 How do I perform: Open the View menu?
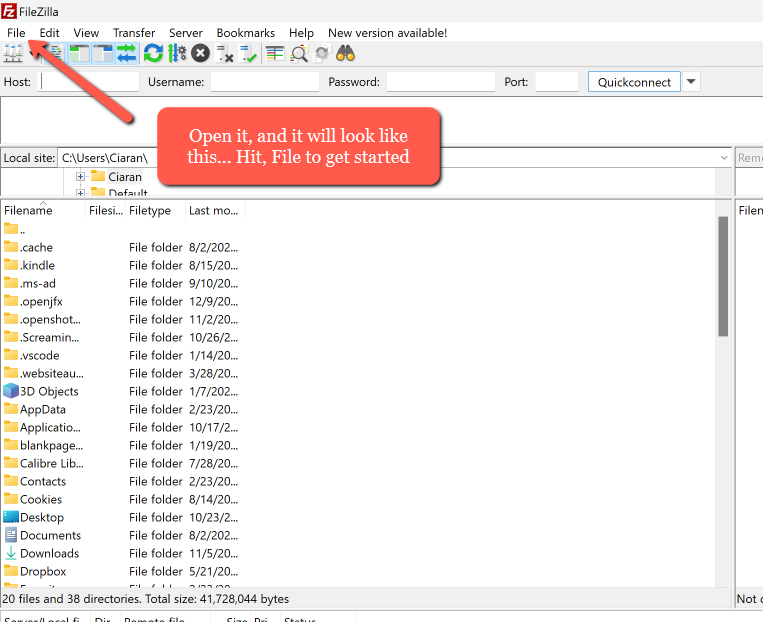point(86,33)
